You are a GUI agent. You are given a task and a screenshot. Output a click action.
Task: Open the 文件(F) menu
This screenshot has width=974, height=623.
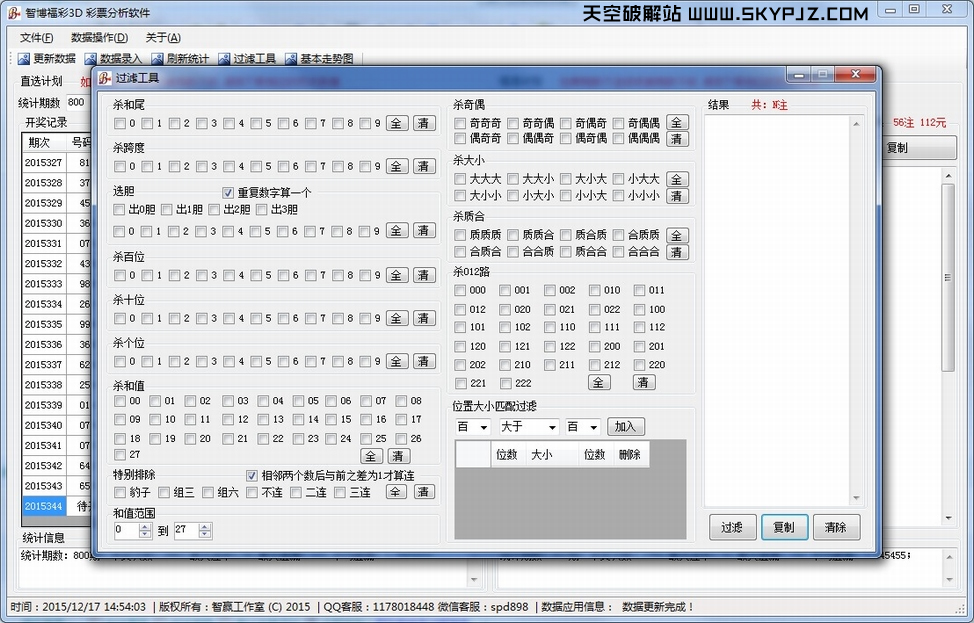click(36, 37)
